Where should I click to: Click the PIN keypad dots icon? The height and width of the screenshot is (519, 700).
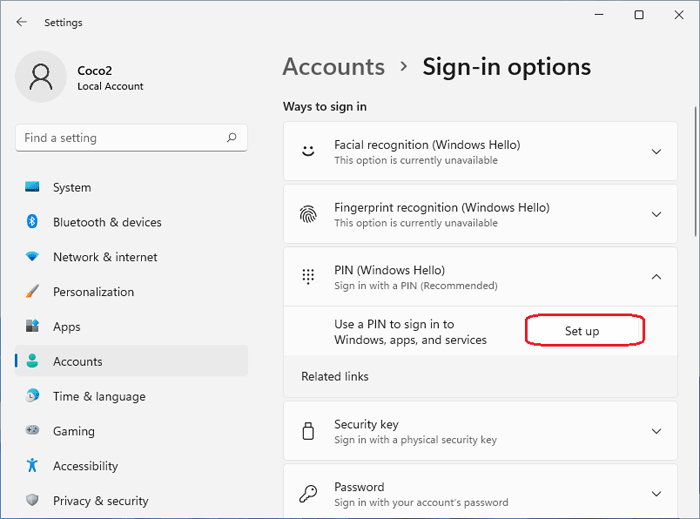point(308,277)
